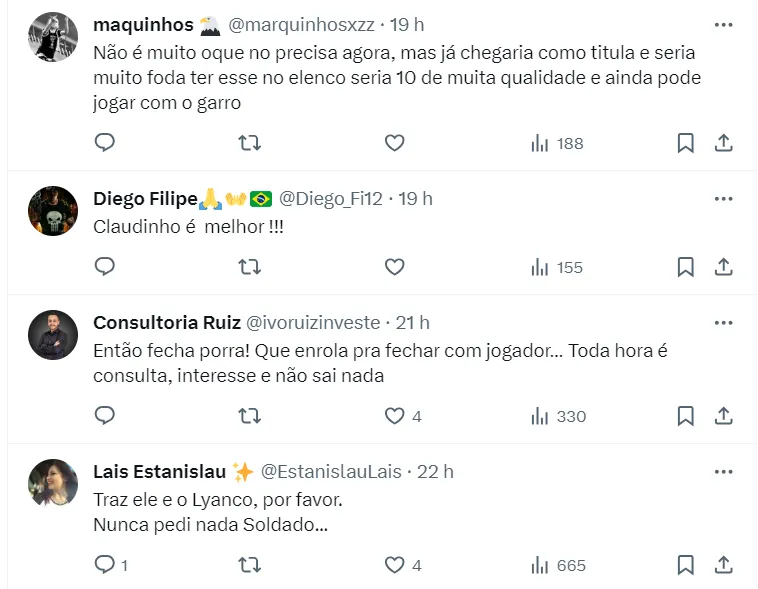This screenshot has height=589, width=758.
Task: Open the three-dot menu on Consultoria Ruiz's tweet
Action: pyautogui.click(x=723, y=323)
